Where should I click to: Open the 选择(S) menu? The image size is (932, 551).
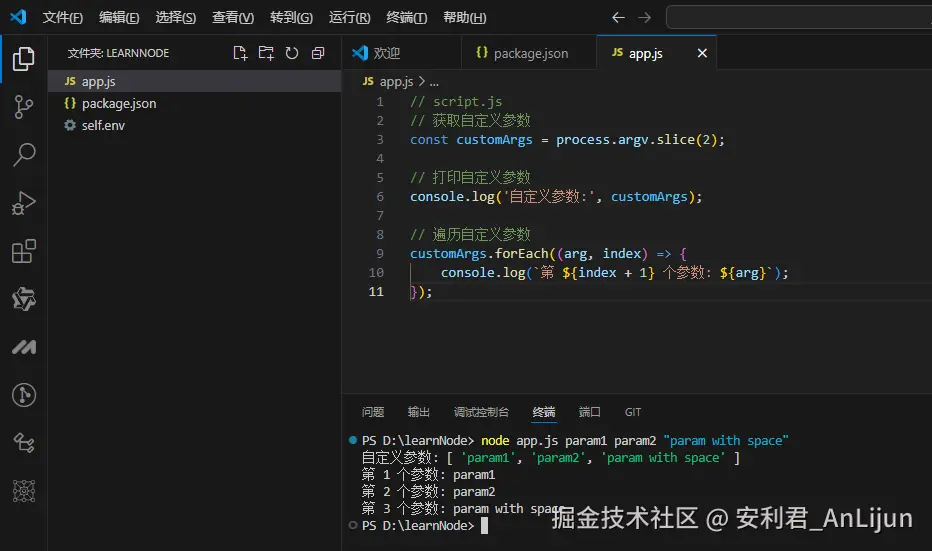click(175, 17)
